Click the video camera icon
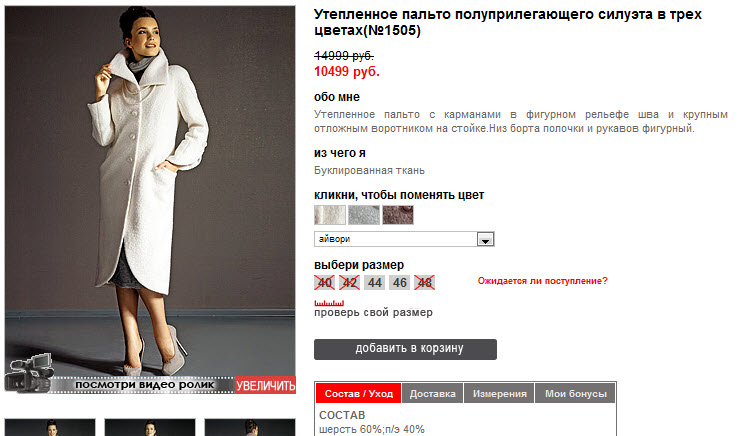This screenshot has width=747, height=436. coord(30,372)
